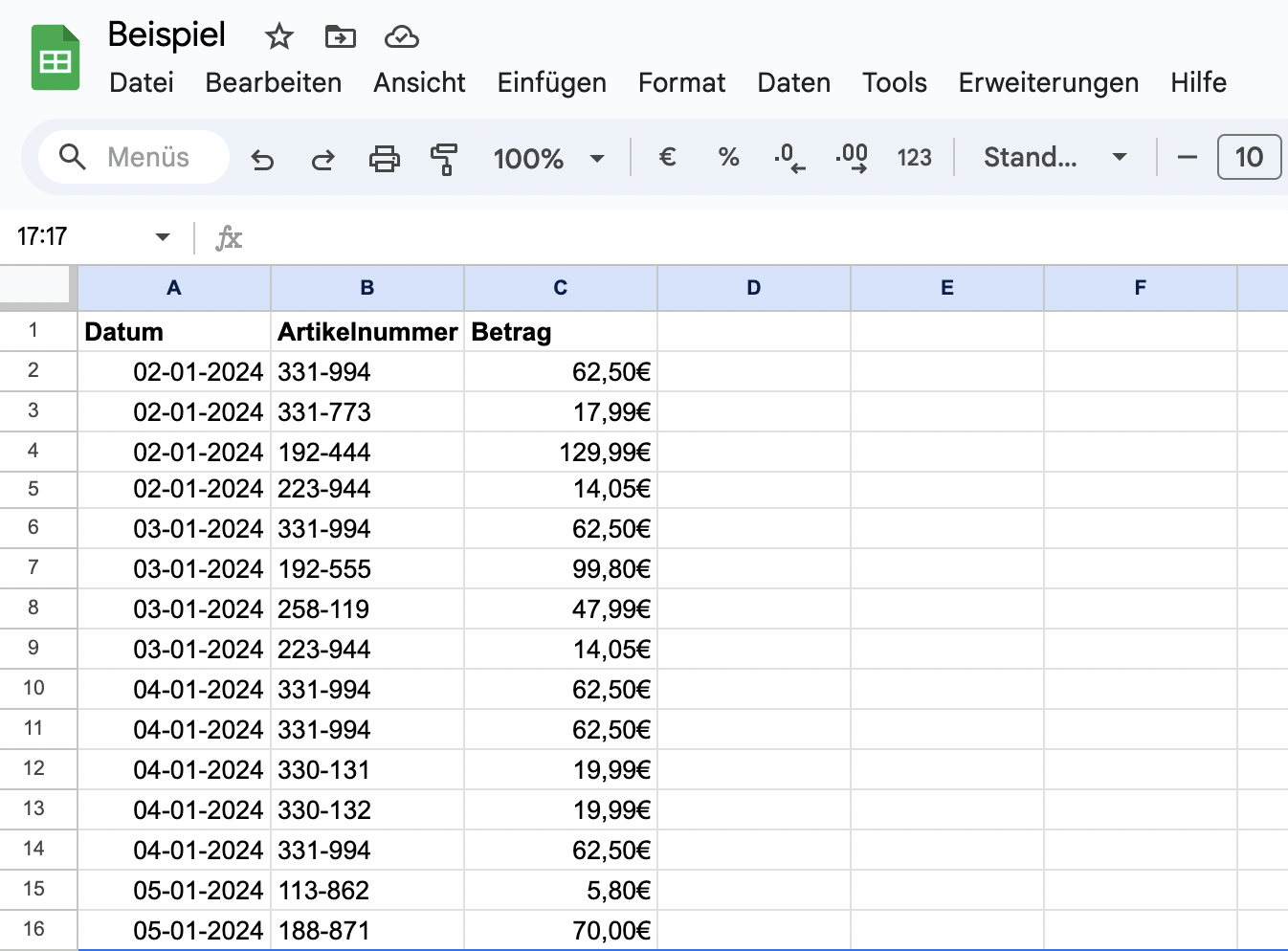Open the Hilfe menu
This screenshot has height=951, width=1288.
point(1199,82)
